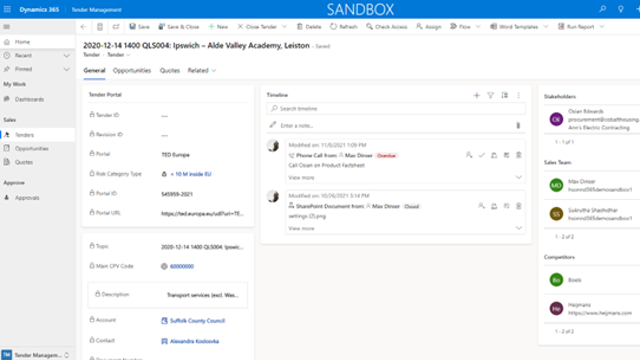Click View more under Phone Call
This screenshot has height=360, width=640.
tap(301, 178)
